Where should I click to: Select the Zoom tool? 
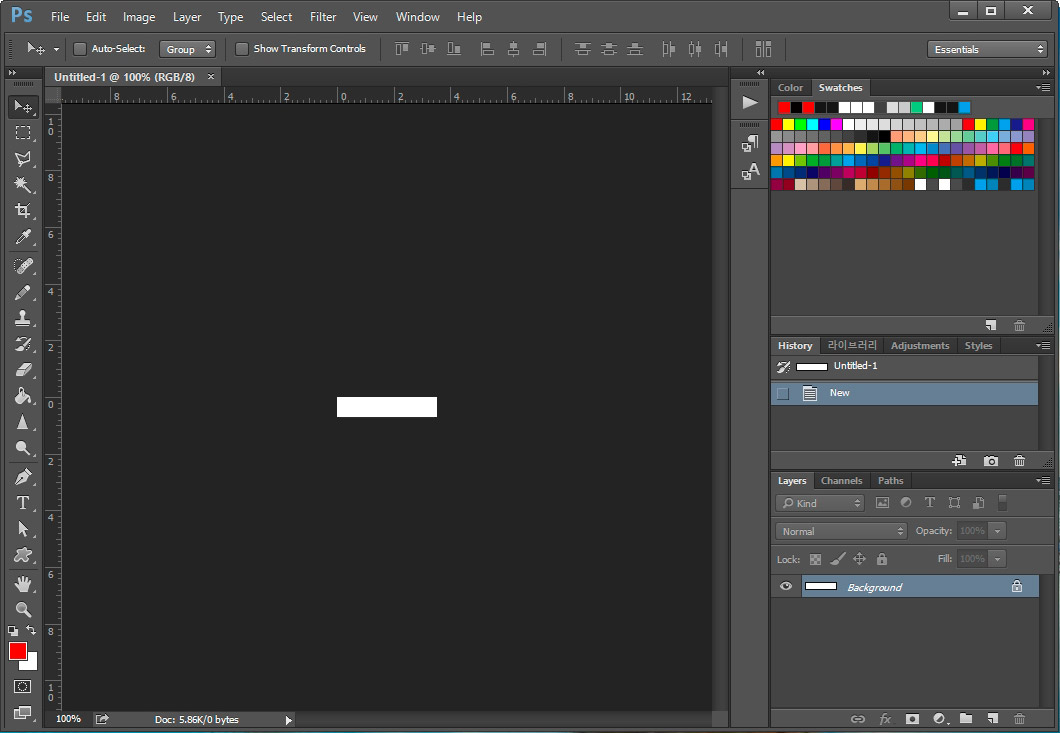[x=23, y=609]
